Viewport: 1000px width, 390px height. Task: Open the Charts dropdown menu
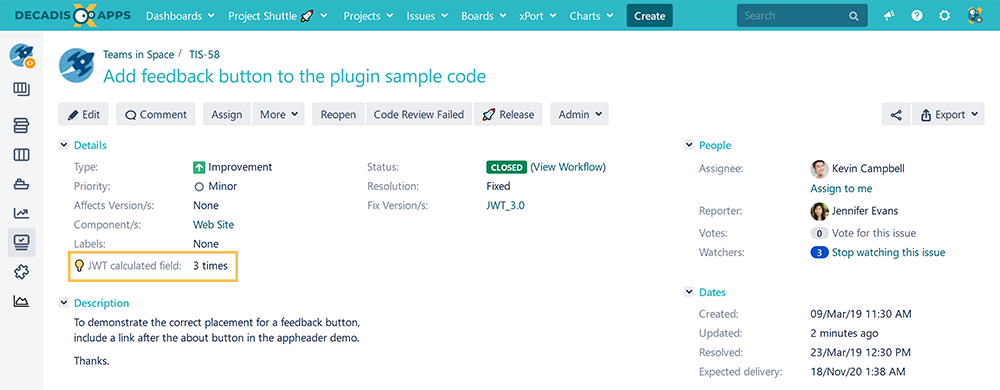point(591,16)
